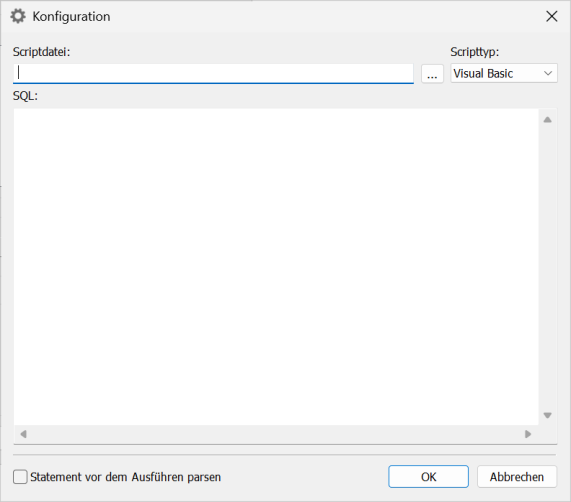Viewport: 571px width, 502px height.
Task: Click the SQL scroll up arrow
Action: [x=547, y=119]
